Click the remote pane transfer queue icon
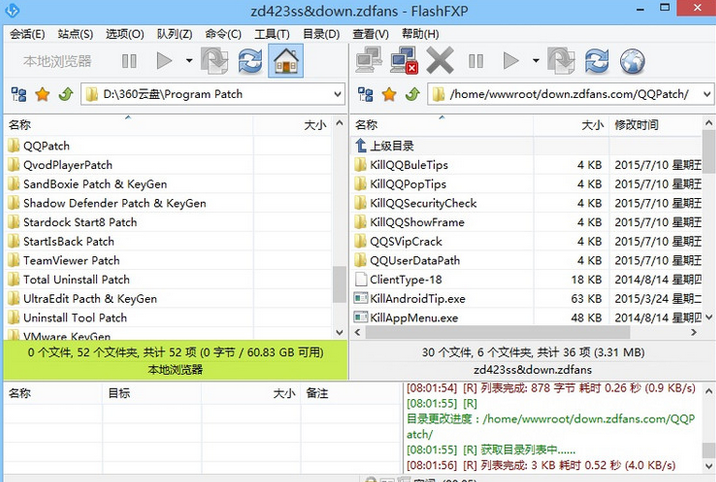 point(561,61)
